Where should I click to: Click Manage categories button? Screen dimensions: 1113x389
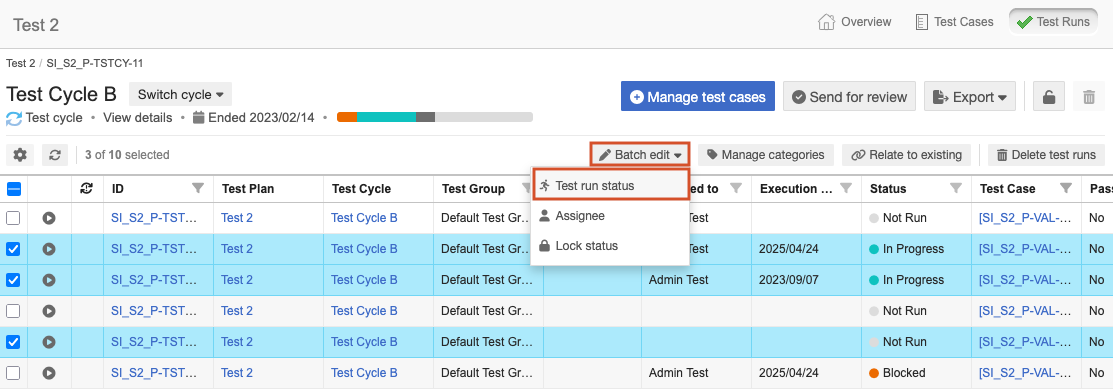tap(765, 155)
